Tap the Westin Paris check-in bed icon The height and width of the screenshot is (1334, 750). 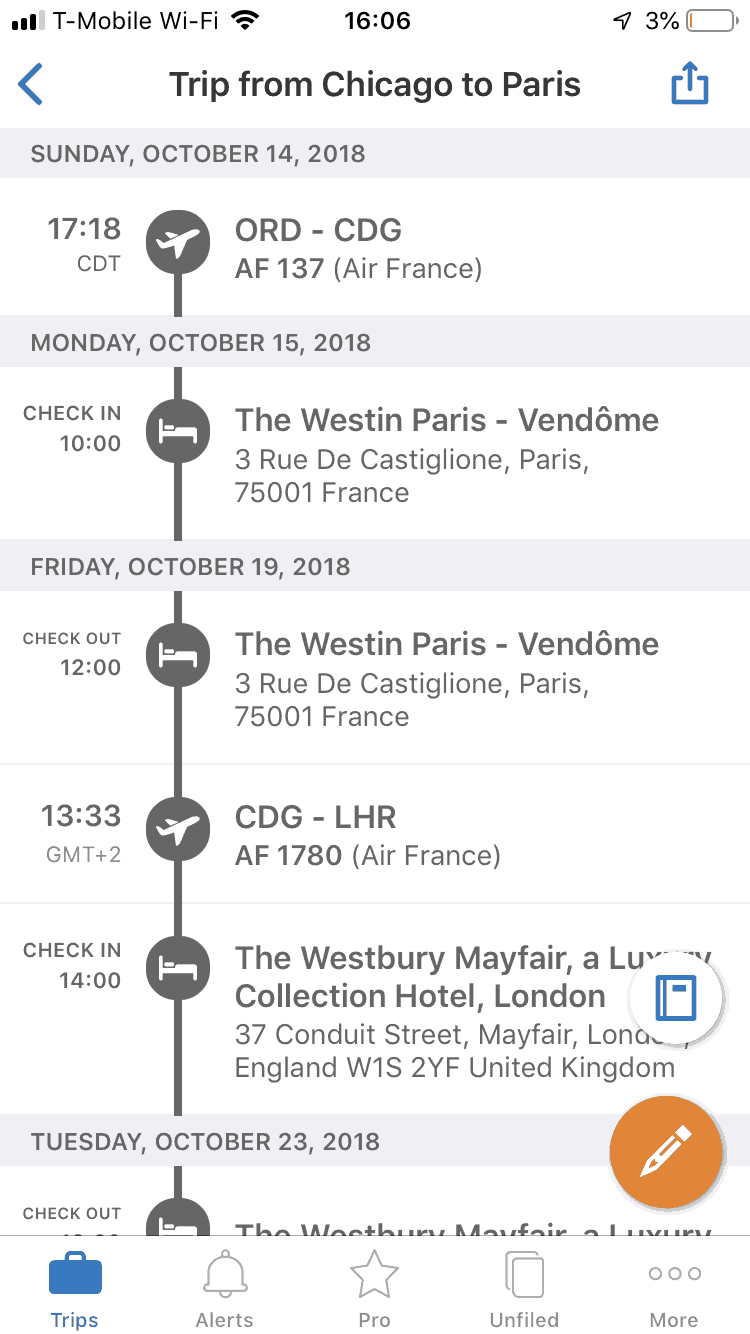click(x=178, y=431)
